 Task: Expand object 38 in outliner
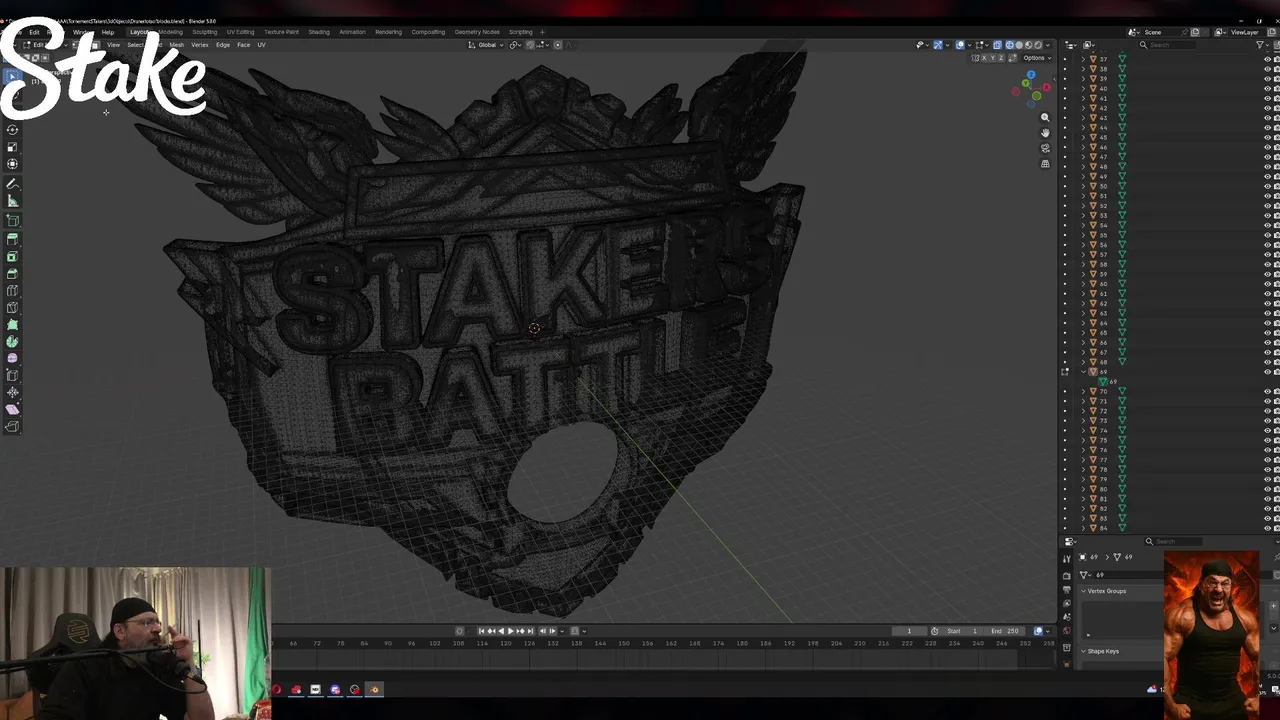(x=1083, y=69)
